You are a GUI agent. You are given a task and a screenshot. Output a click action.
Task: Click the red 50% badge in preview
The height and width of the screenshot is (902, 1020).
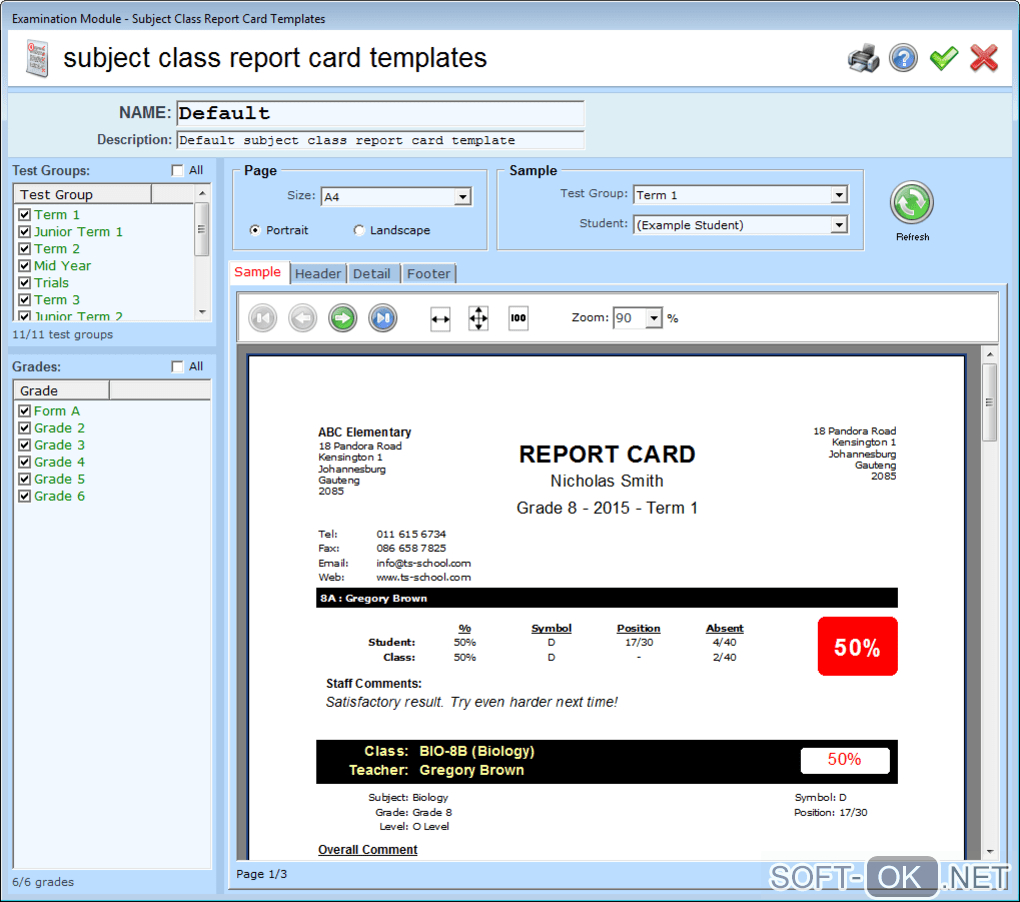tap(857, 646)
